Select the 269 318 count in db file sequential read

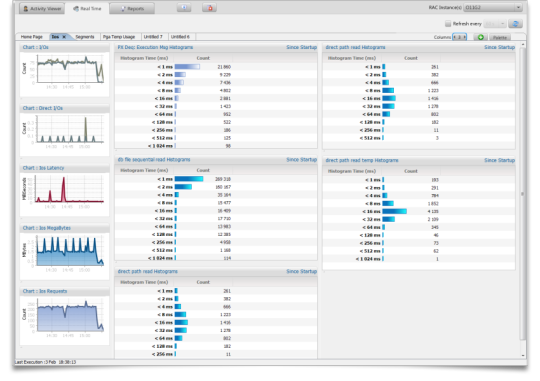(223, 179)
